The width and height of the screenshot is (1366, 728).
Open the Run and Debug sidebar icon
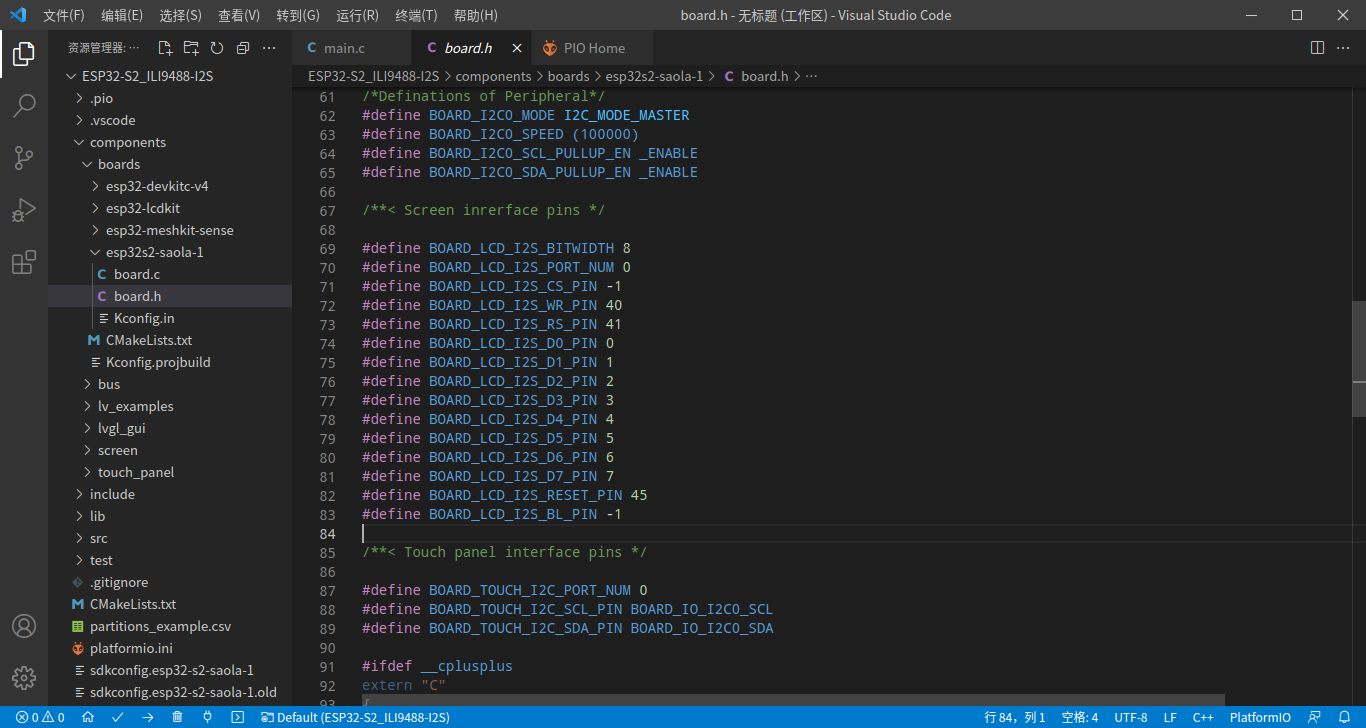click(23, 210)
